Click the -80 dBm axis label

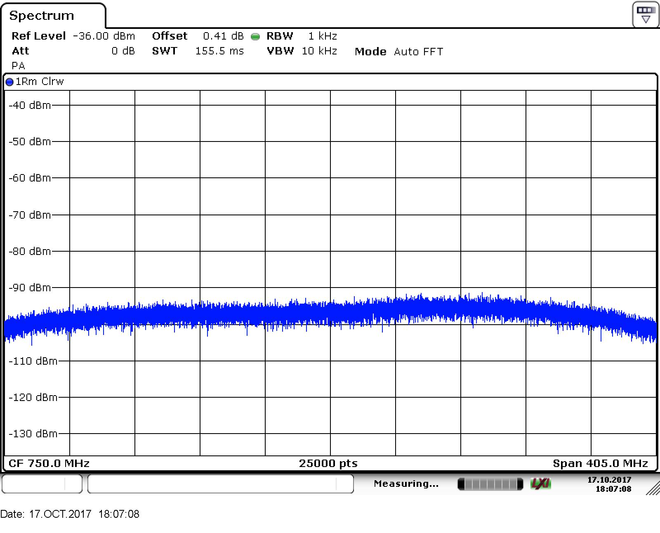[x=30, y=251]
